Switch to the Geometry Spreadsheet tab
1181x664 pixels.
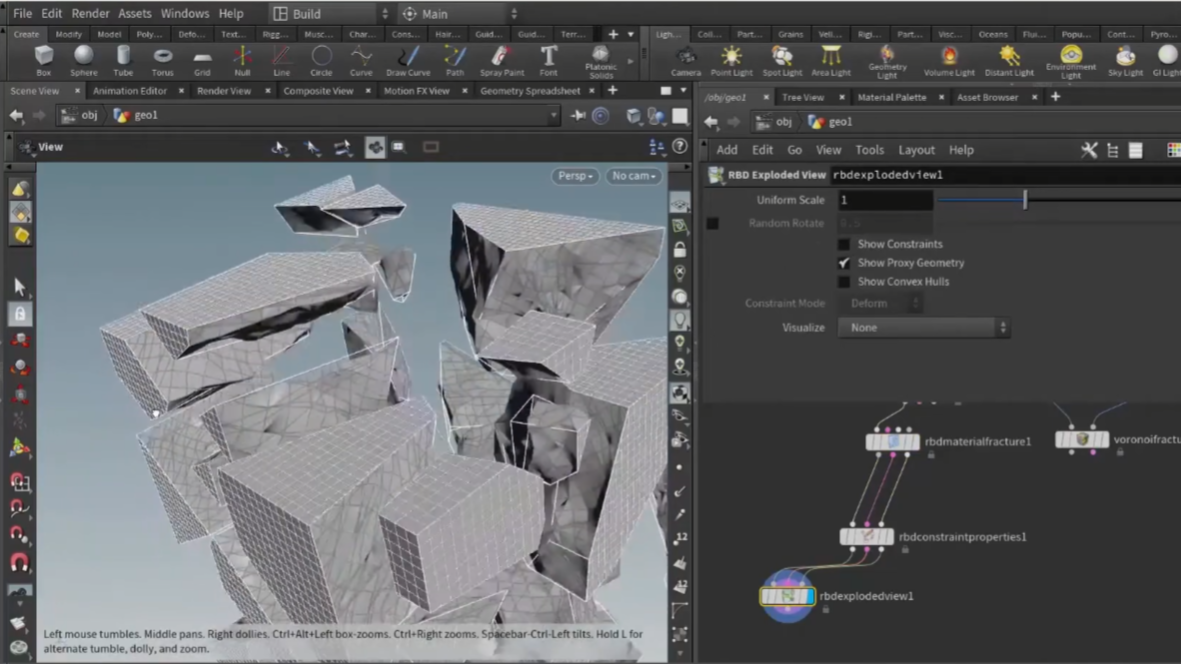click(x=530, y=91)
